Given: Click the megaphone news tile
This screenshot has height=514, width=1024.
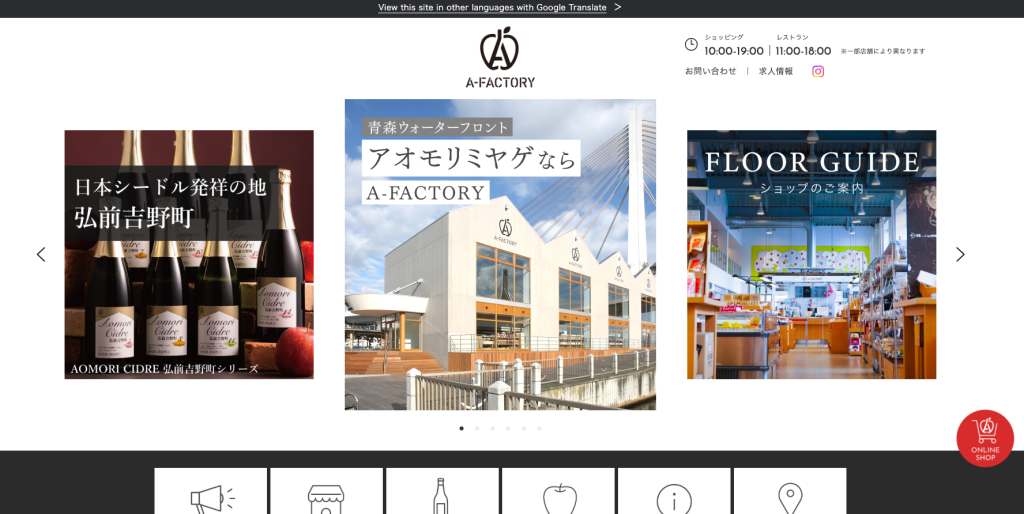Looking at the screenshot, I should (x=211, y=491).
